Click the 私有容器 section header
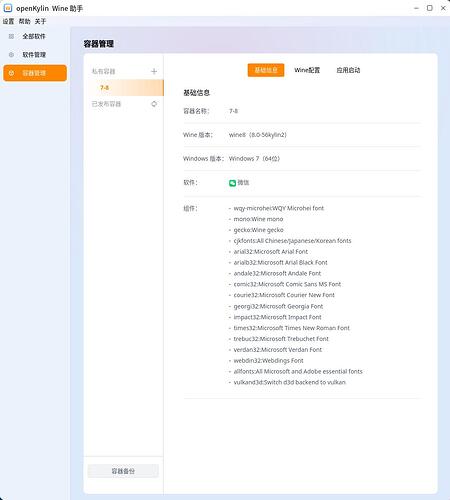This screenshot has height=500, width=450. pos(103,71)
